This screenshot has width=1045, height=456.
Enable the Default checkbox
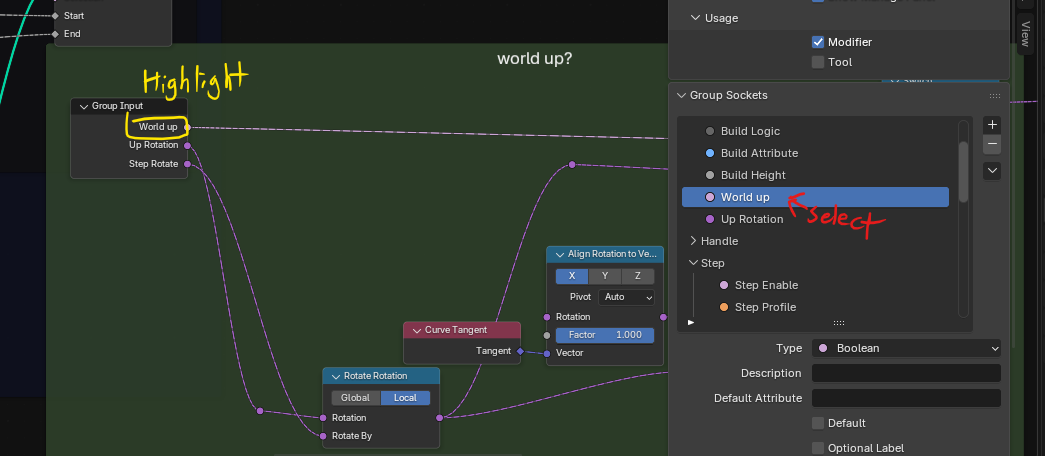818,423
